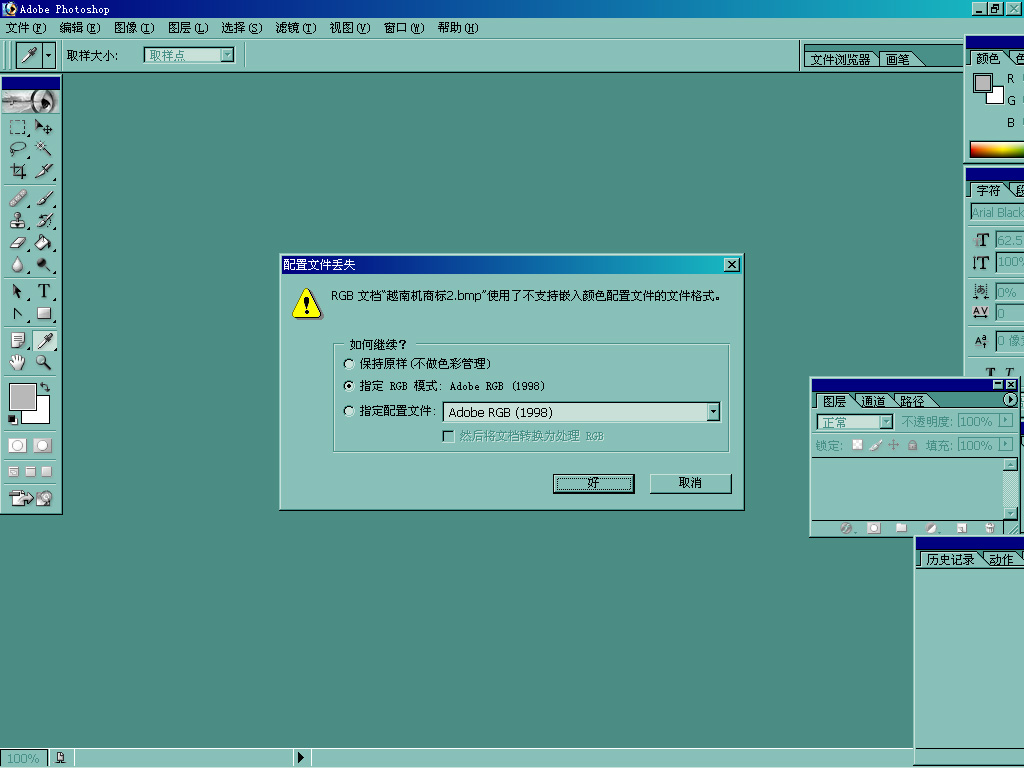Select the Type tool
Image resolution: width=1024 pixels, height=768 pixels.
44,291
